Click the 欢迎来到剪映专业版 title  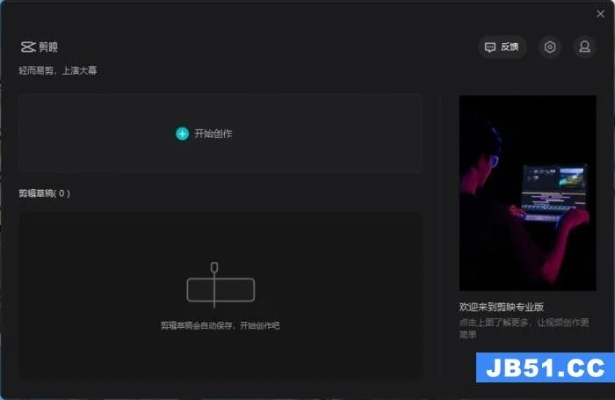pyautogui.click(x=501, y=307)
